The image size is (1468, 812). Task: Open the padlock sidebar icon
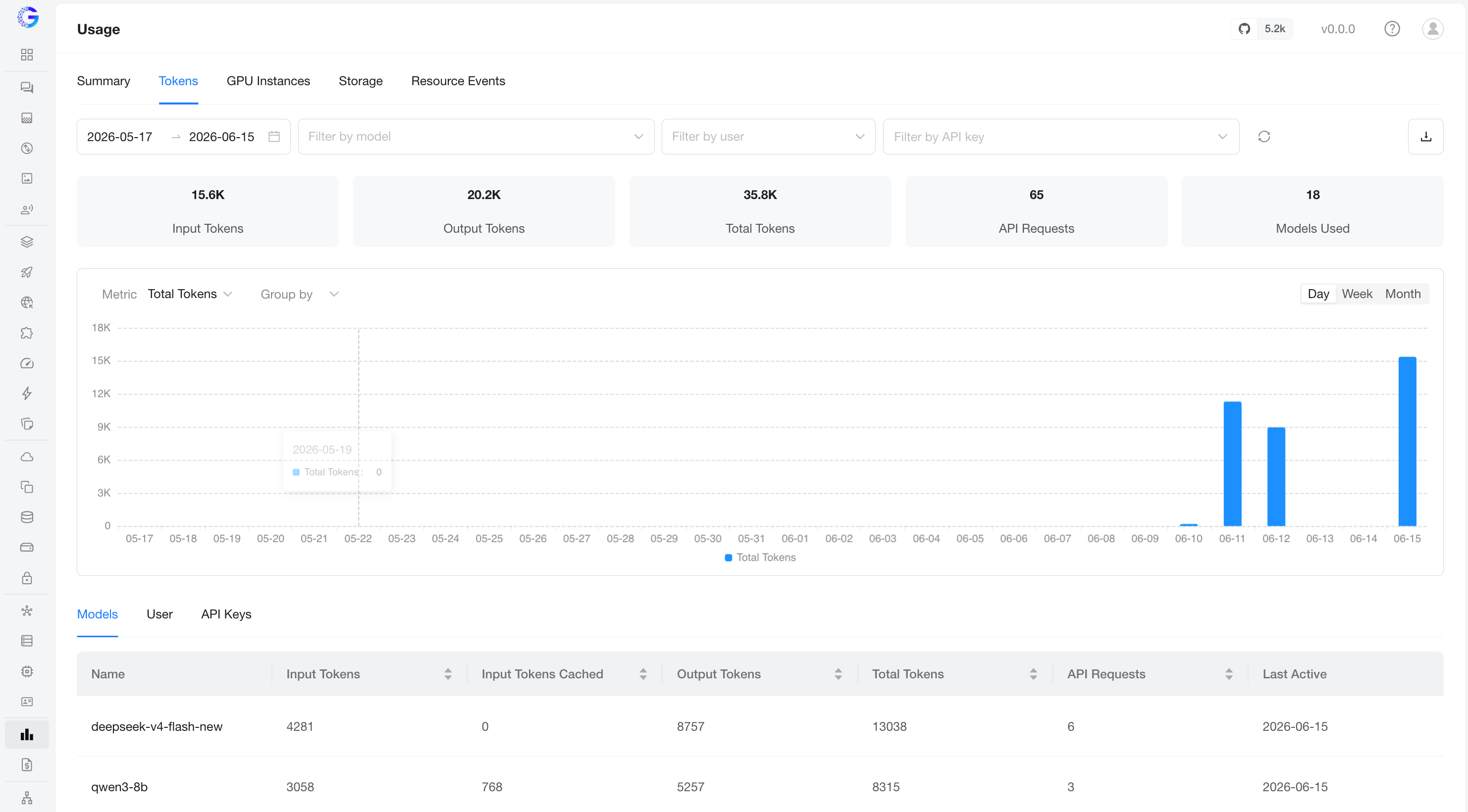27,578
